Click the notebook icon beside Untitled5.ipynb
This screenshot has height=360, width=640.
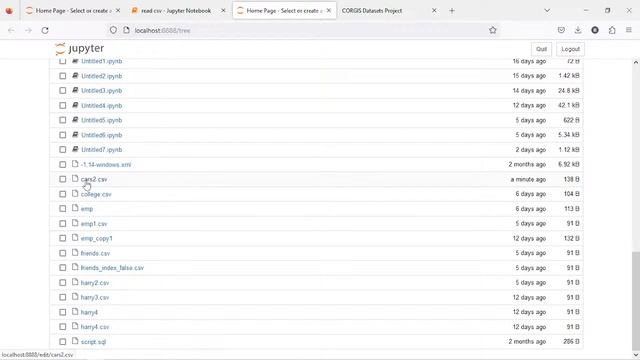(75, 120)
